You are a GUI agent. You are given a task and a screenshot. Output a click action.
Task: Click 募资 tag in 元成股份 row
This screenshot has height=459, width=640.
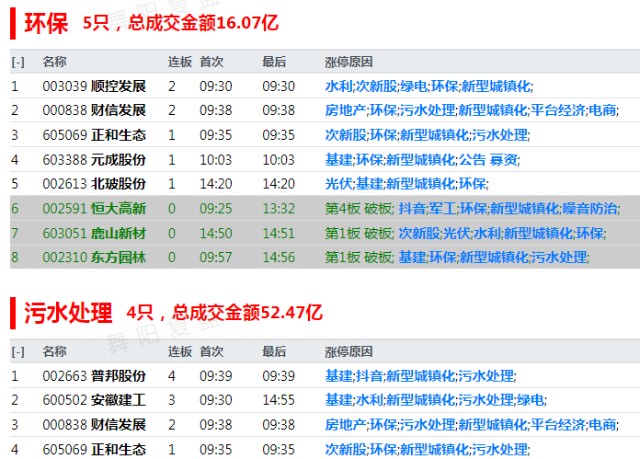[x=504, y=160]
